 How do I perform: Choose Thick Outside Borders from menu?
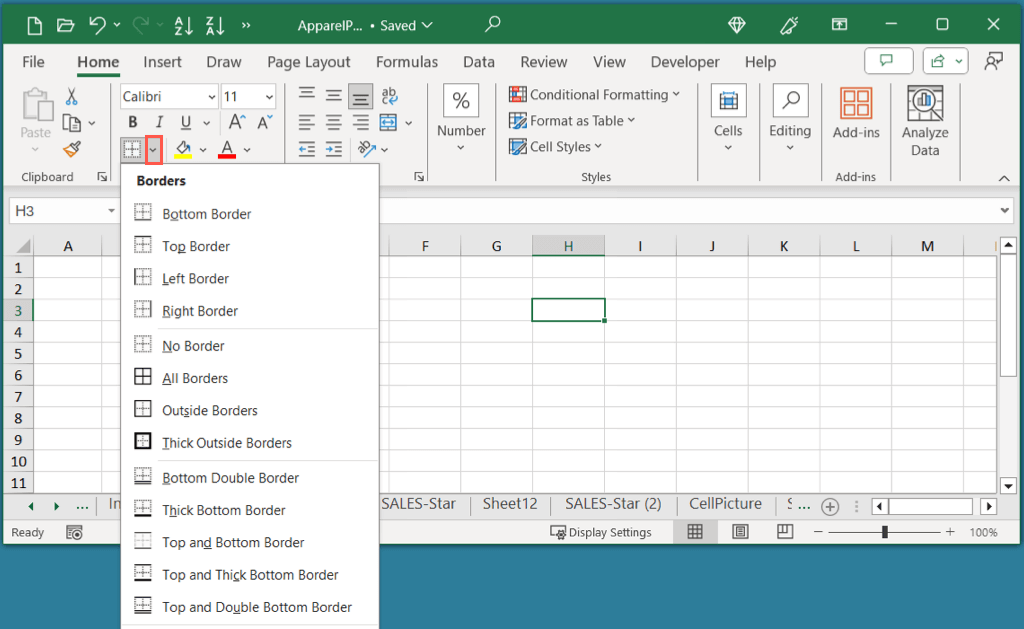click(x=227, y=443)
